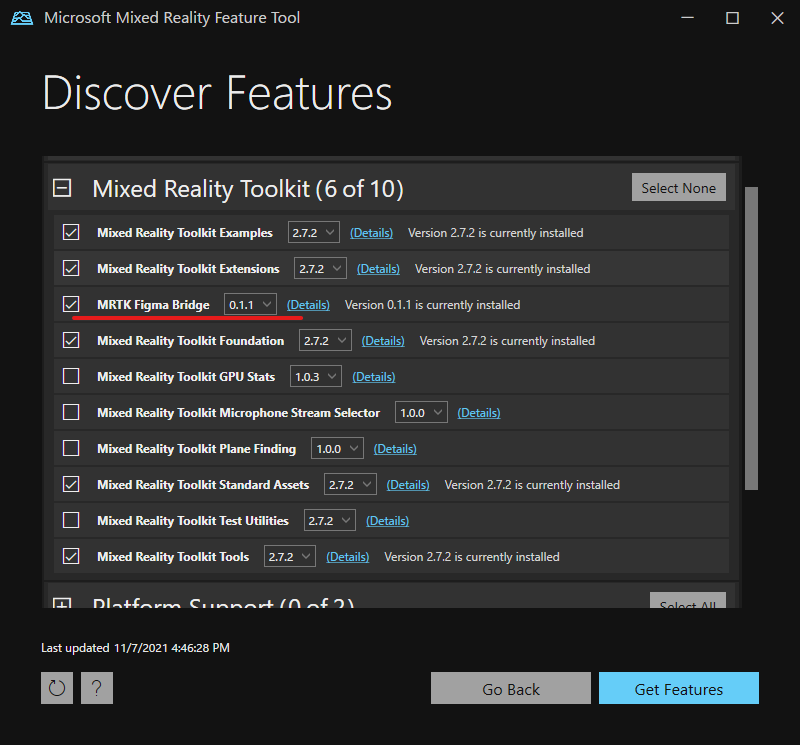Click the 'Mixed Reality Toolkit Foundation' label
Screen dimensions: 800x745
(190, 341)
